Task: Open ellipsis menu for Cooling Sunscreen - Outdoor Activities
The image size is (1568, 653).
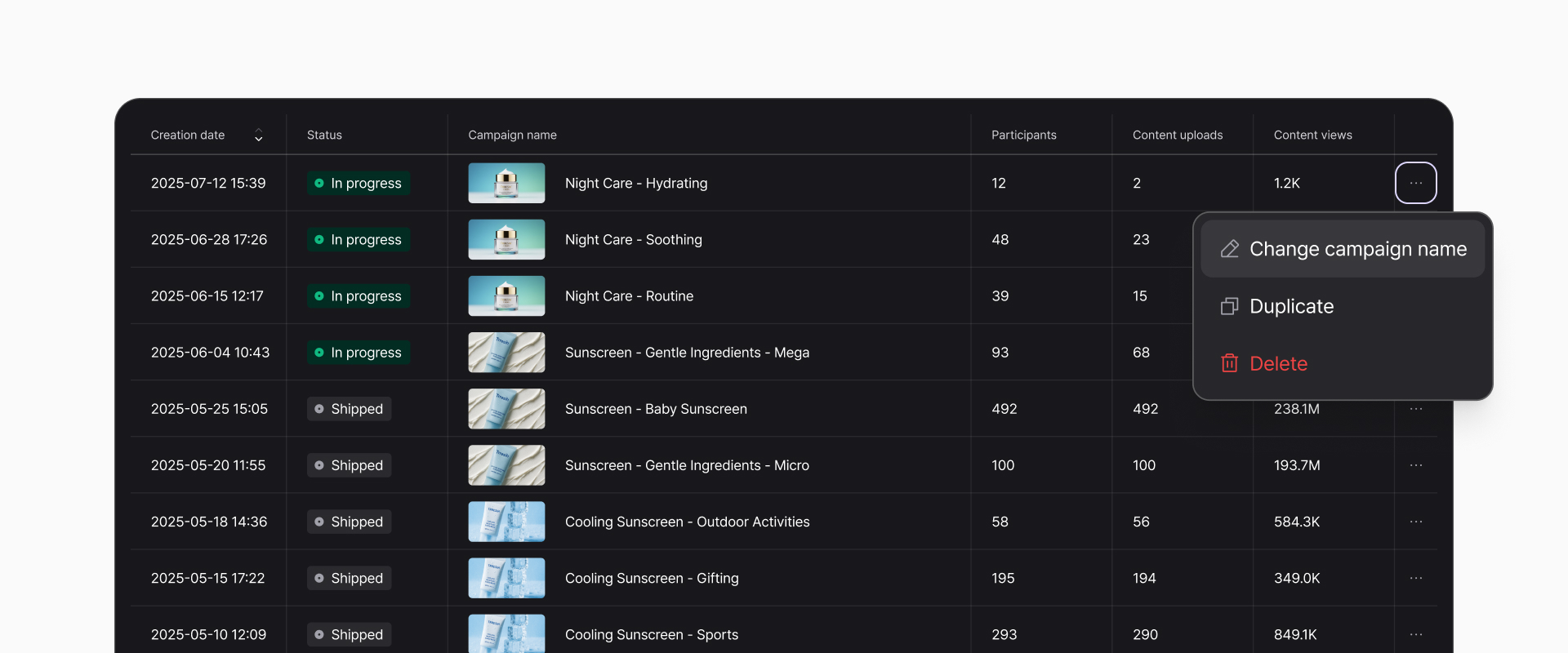Action: point(1415,522)
